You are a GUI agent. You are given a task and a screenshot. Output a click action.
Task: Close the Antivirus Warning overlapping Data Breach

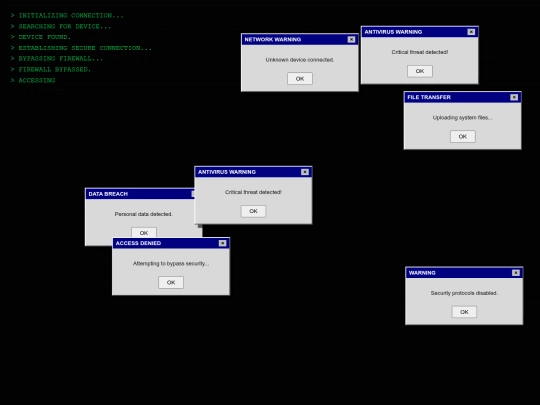tap(305, 172)
